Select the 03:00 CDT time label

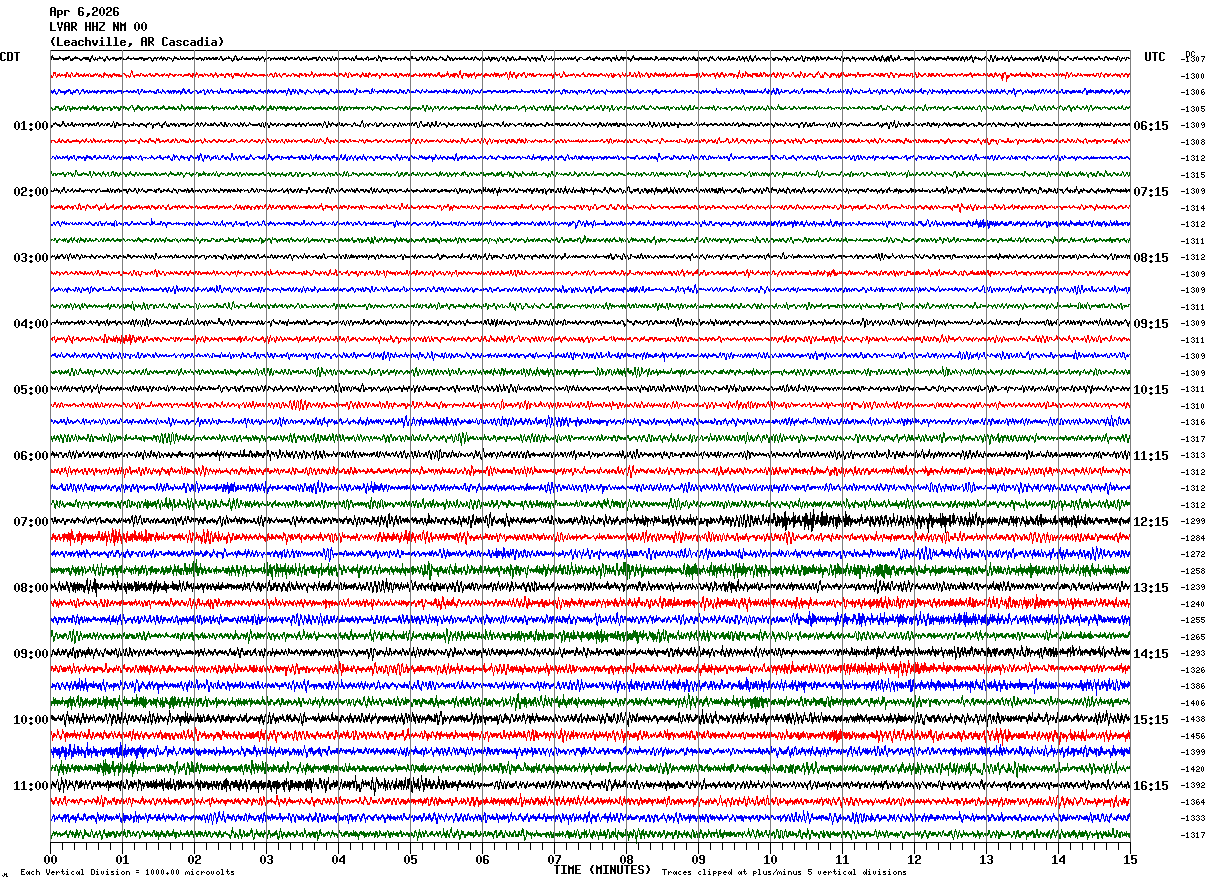31,258
